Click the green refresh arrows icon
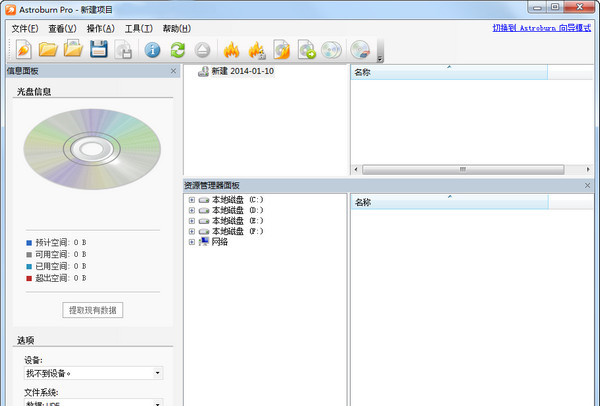600x406 pixels. pos(178,50)
